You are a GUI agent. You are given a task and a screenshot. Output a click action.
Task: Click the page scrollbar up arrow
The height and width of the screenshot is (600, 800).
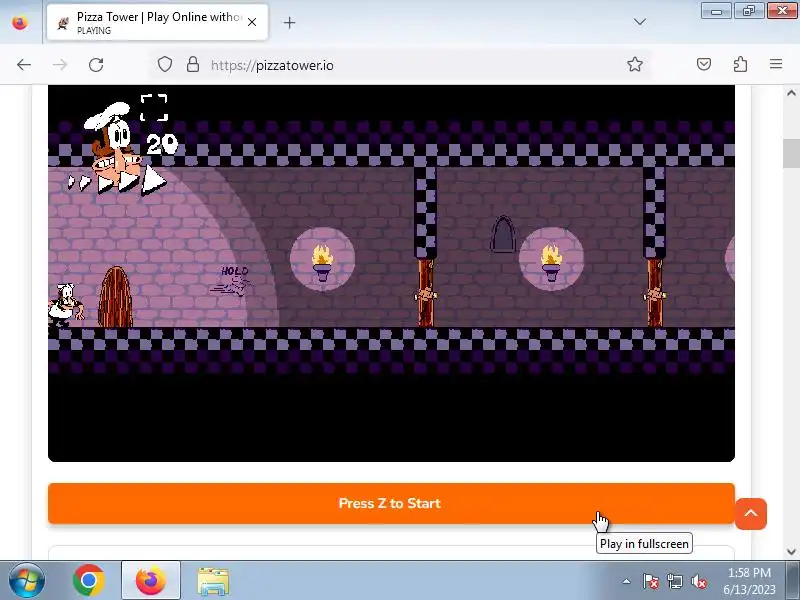pos(791,93)
